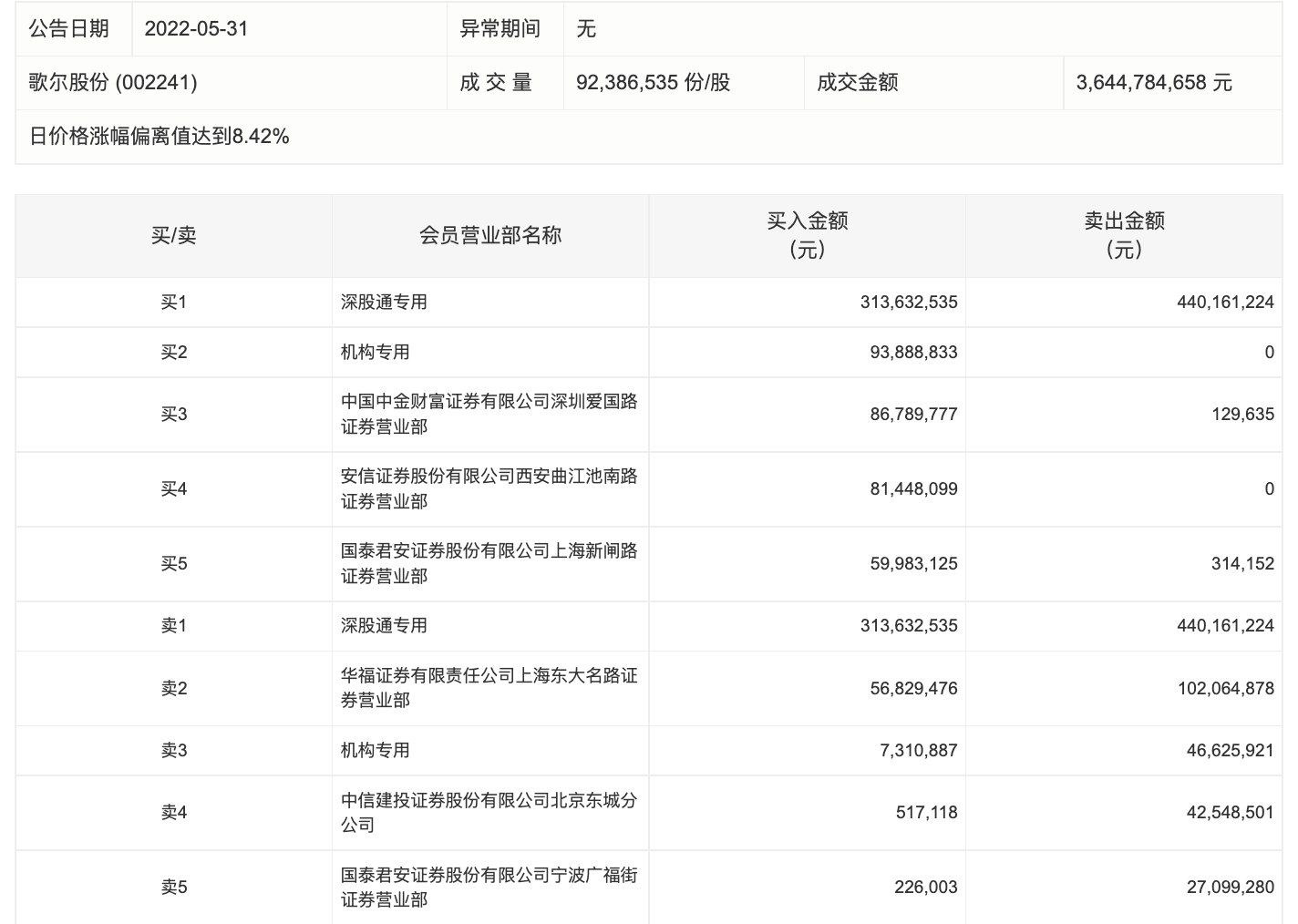Click volume value 92,386,535 份/股
This screenshot has height=924, width=1298.
pyautogui.click(x=653, y=82)
